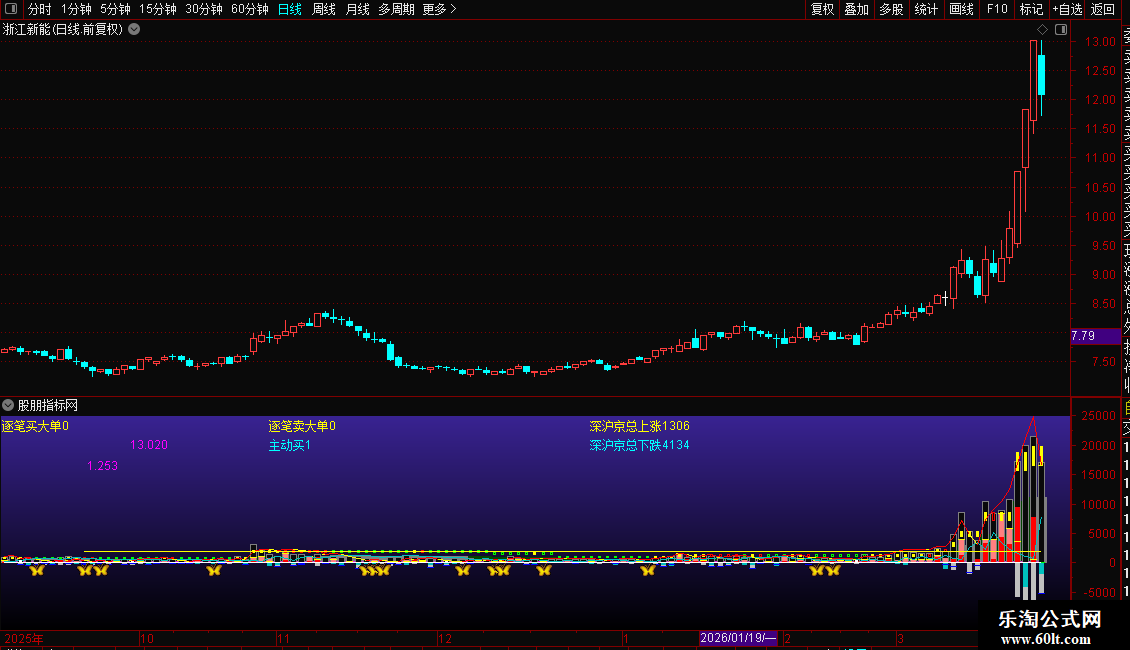The width and height of the screenshot is (1130, 650).
Task: Click month 12 on the time axis
Action: (445, 638)
